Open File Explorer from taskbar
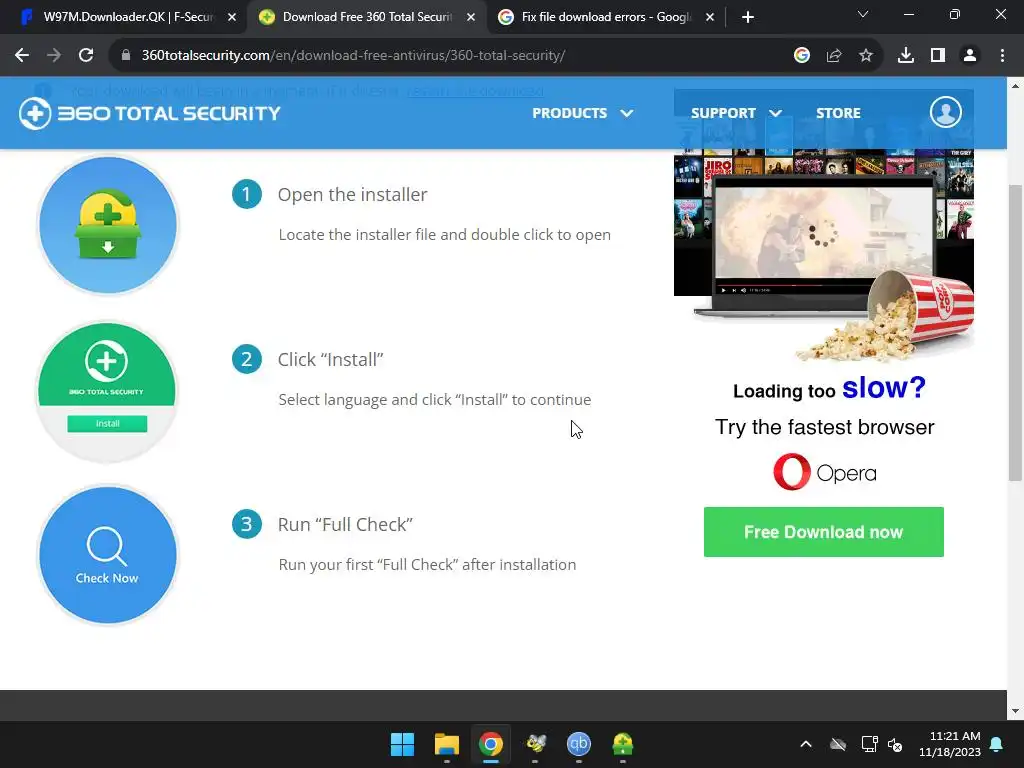The width and height of the screenshot is (1024, 768). click(447, 744)
